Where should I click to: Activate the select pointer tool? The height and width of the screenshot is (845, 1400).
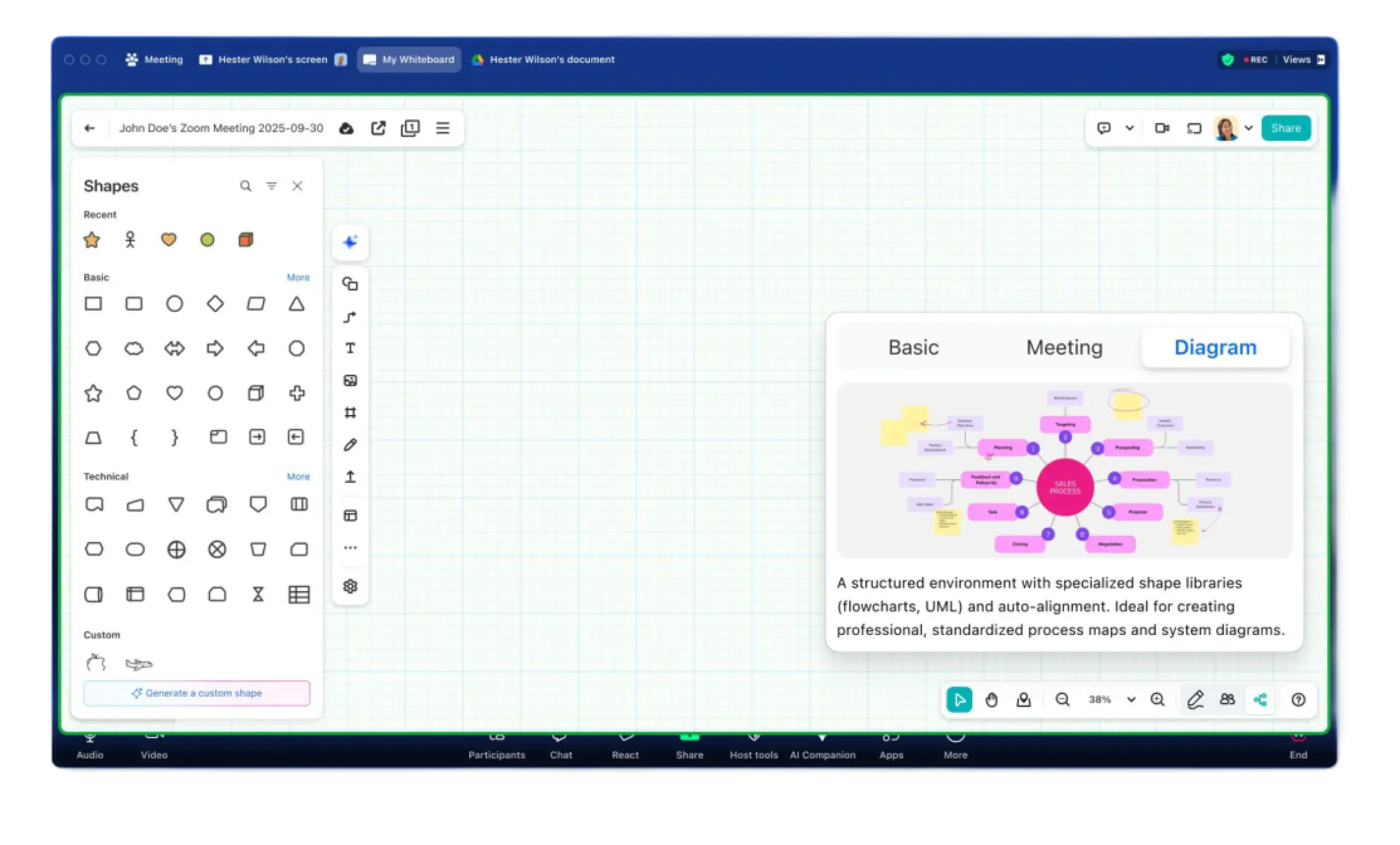(959, 699)
